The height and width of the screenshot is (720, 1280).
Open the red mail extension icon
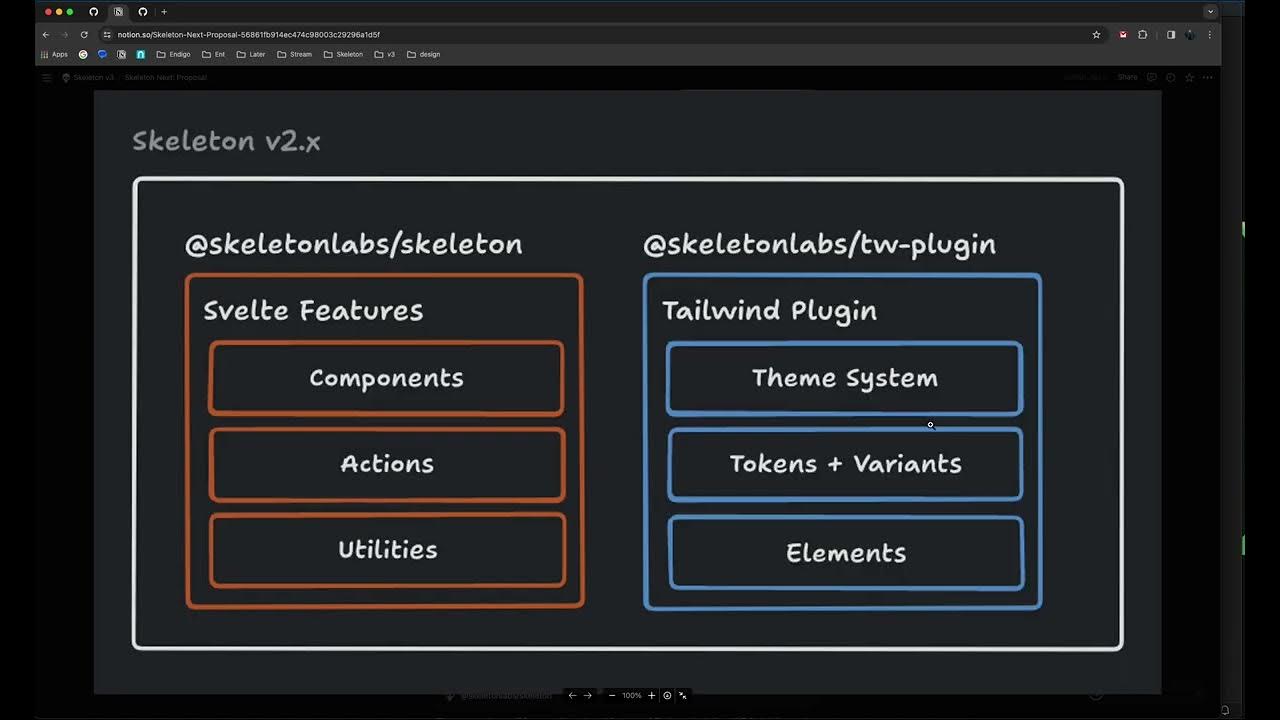pos(1123,34)
